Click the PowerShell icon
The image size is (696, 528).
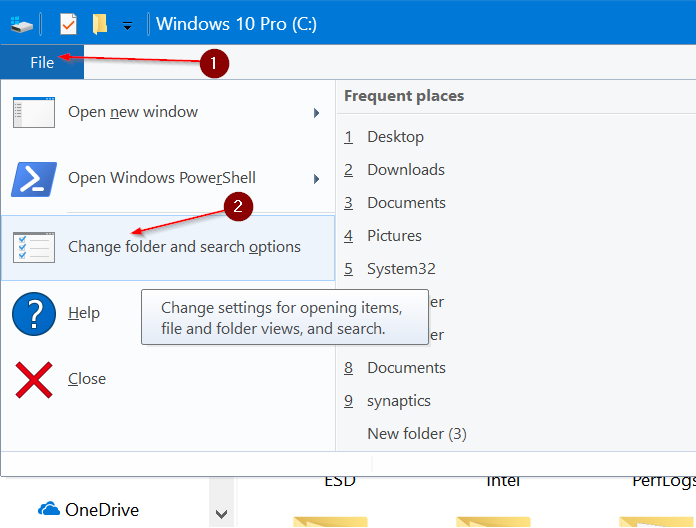pyautogui.click(x=34, y=179)
